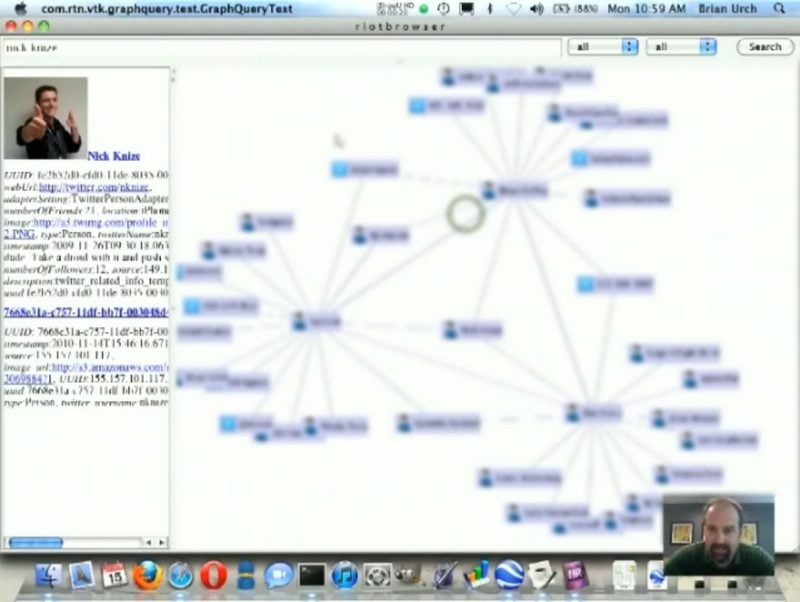Open the first 'all' filter dropdown
This screenshot has width=800, height=602.
pos(602,47)
